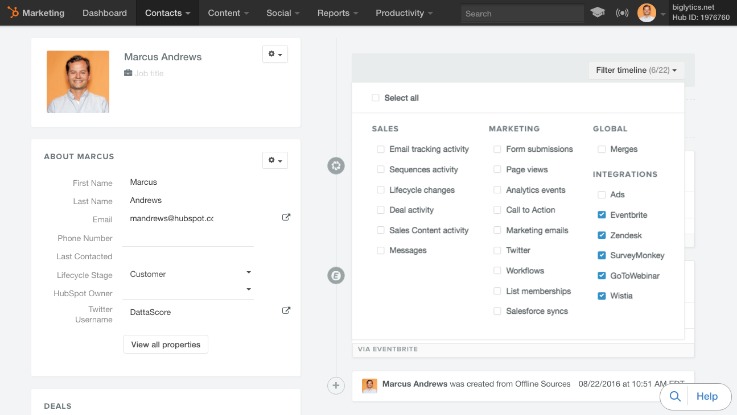
Task: Click View all properties button
Action: point(165,345)
